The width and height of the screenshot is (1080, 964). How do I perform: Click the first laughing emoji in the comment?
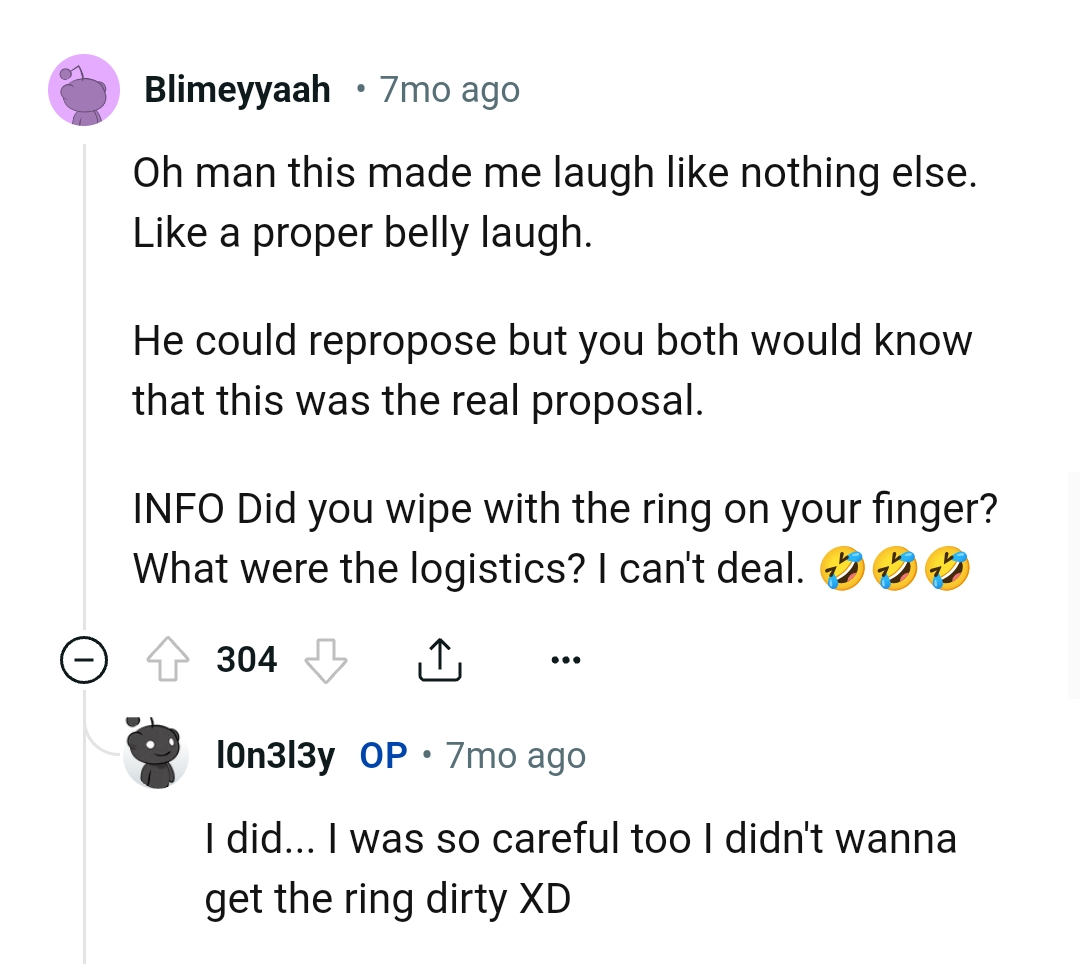point(842,567)
